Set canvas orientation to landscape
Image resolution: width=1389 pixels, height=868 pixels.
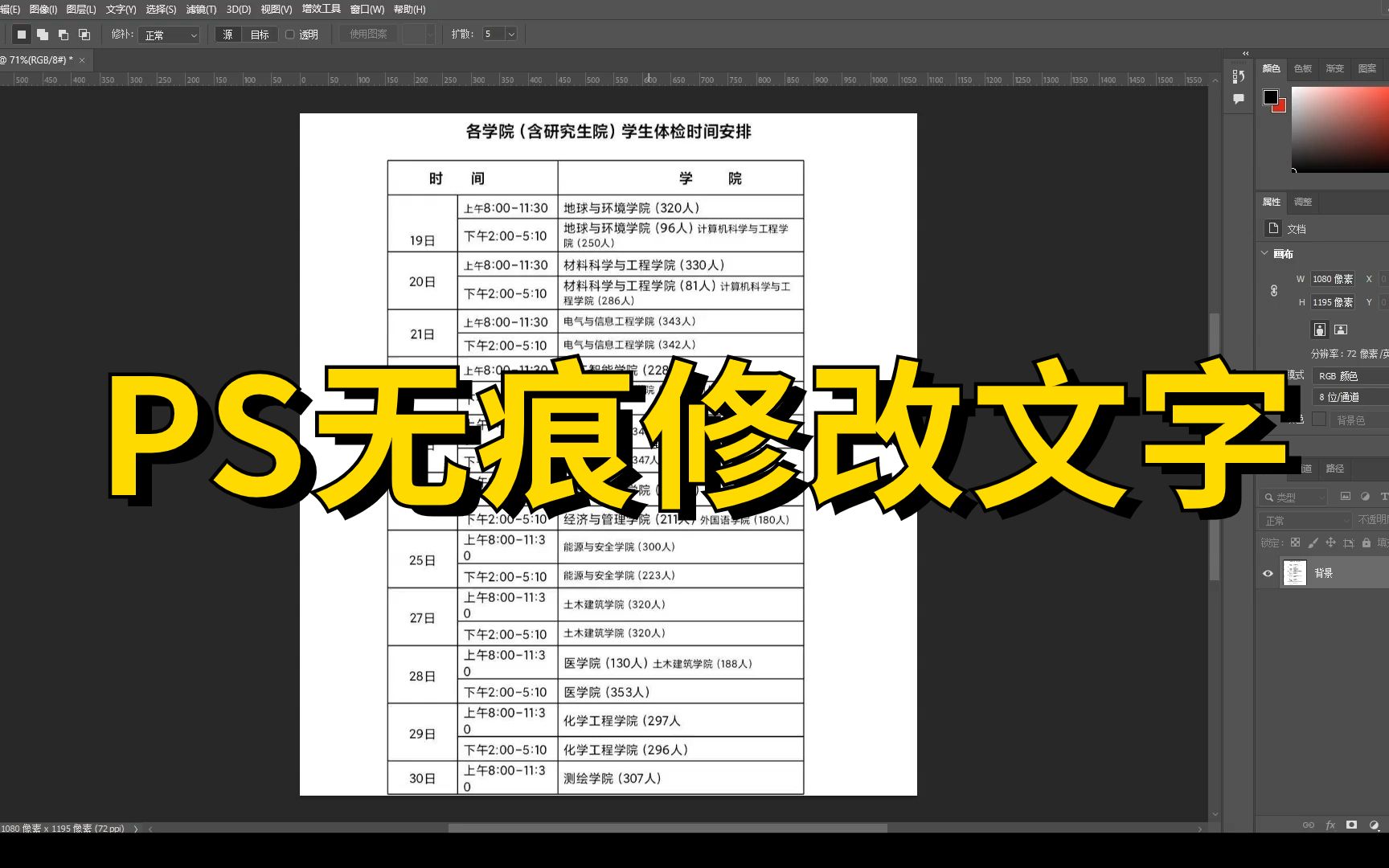[x=1341, y=330]
